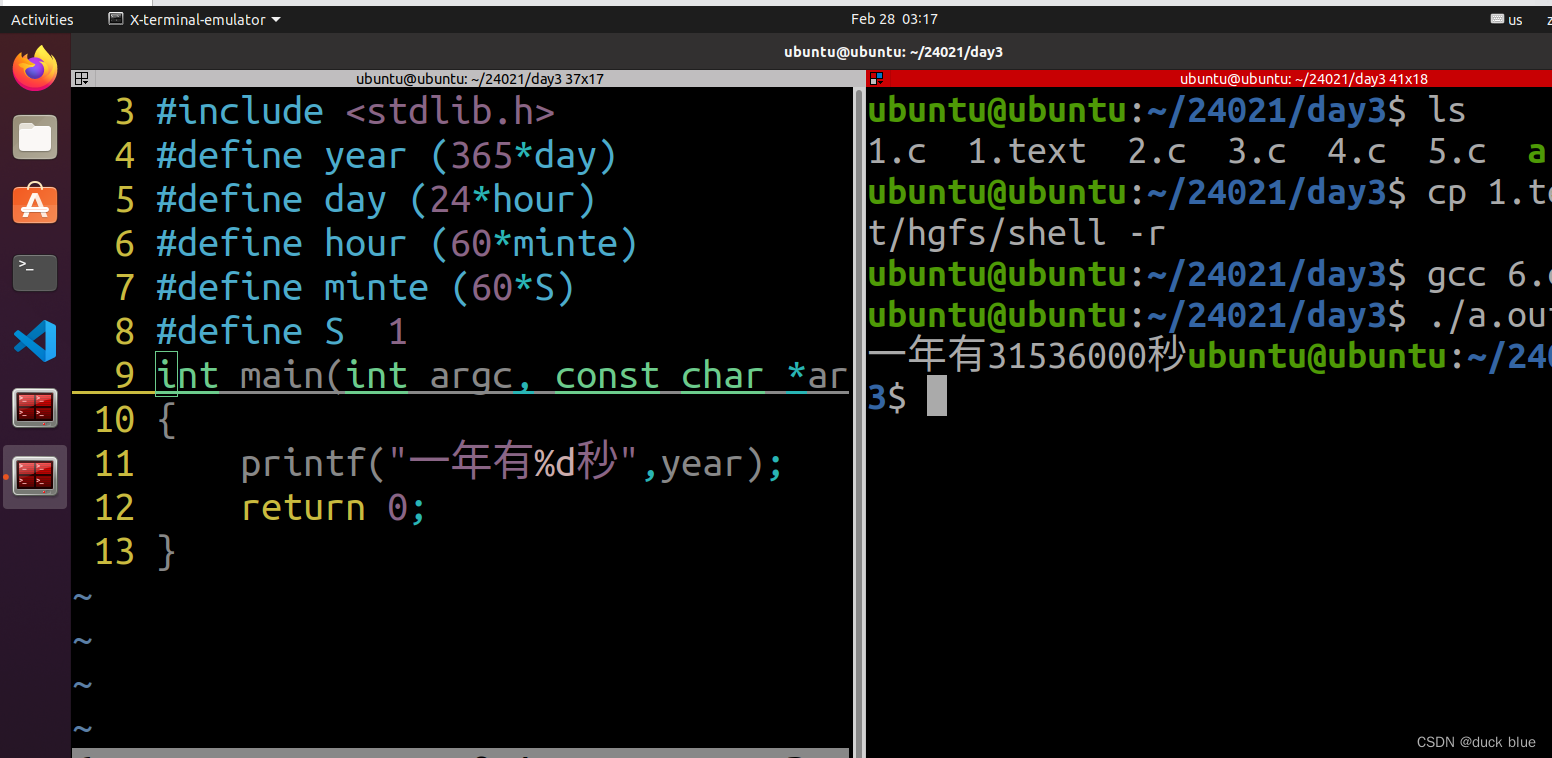Open the Feb 28 clock calendar dropdown
Screen dimensions: 1552x758
[x=893, y=18]
